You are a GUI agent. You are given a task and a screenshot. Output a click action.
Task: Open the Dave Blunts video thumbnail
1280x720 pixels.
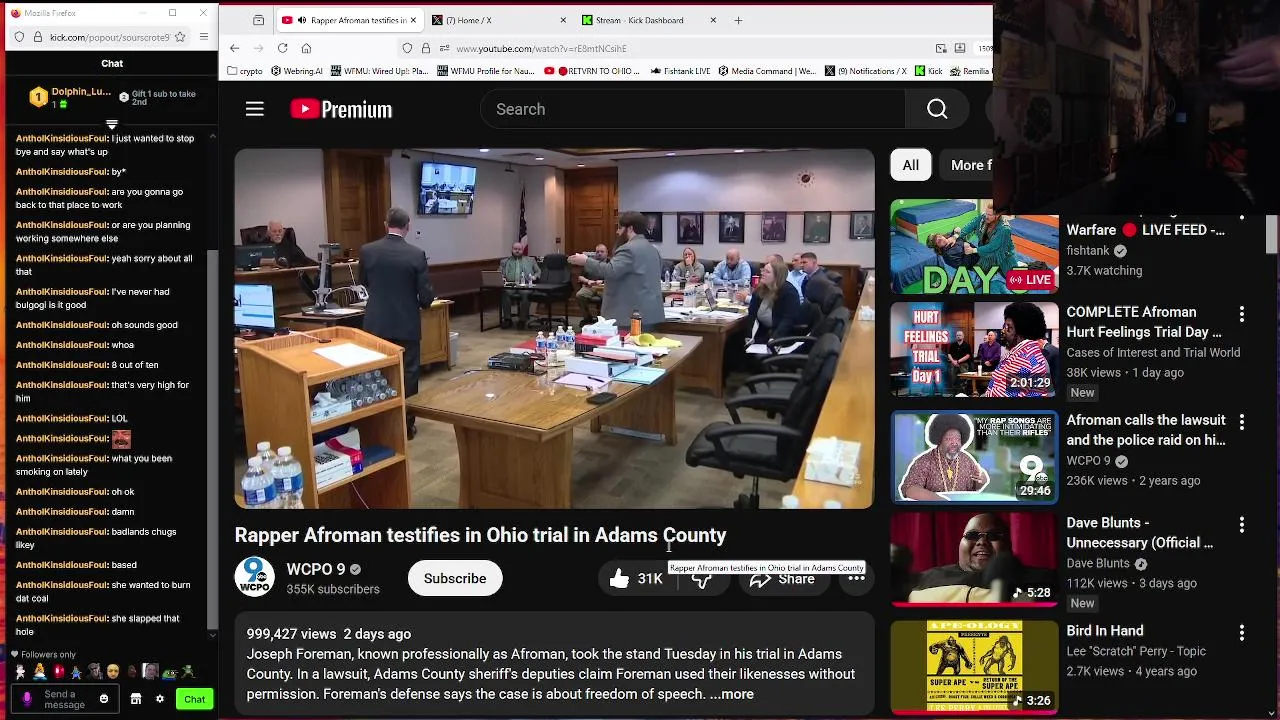[x=974, y=559]
